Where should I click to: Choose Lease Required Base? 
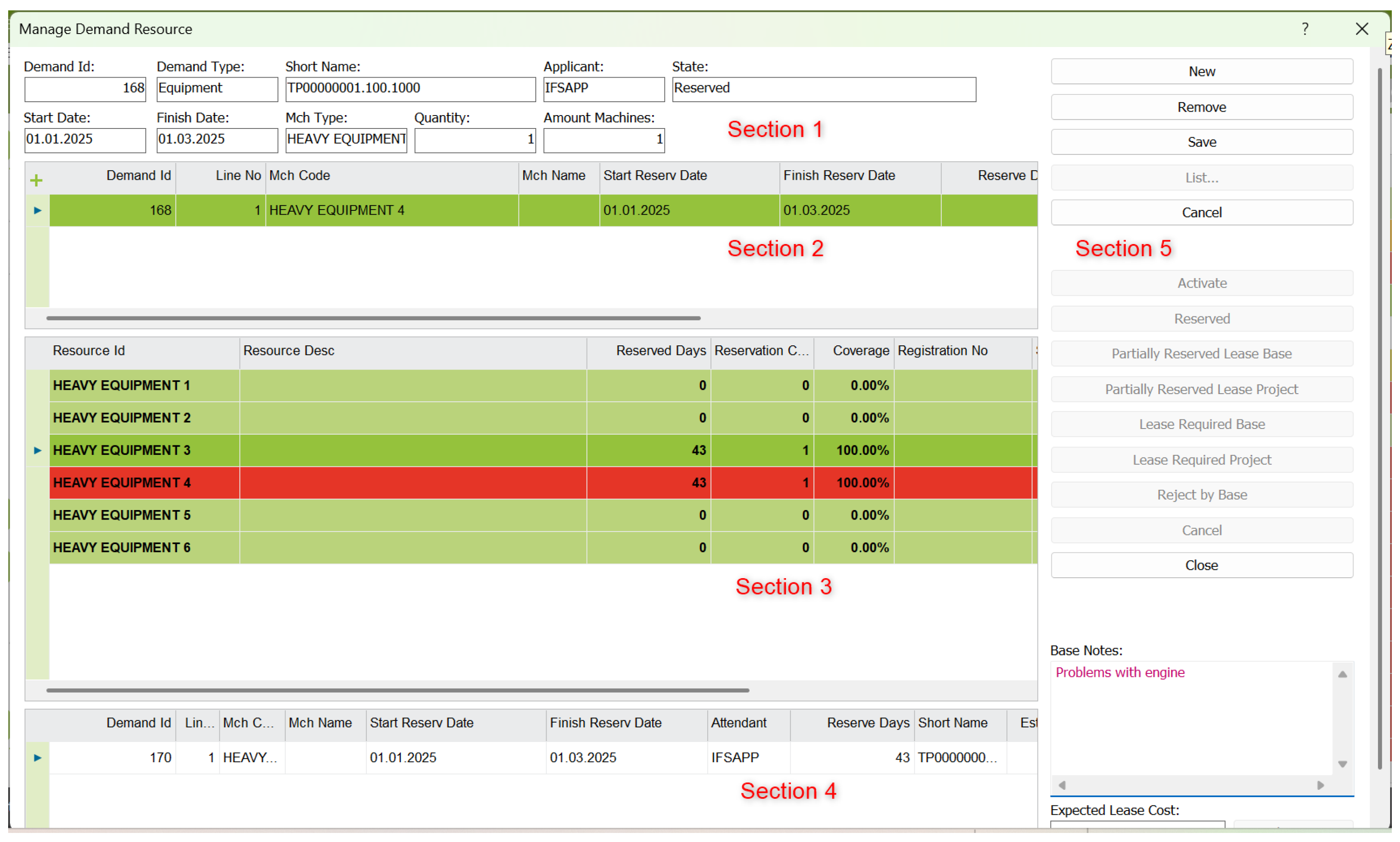coord(1201,424)
